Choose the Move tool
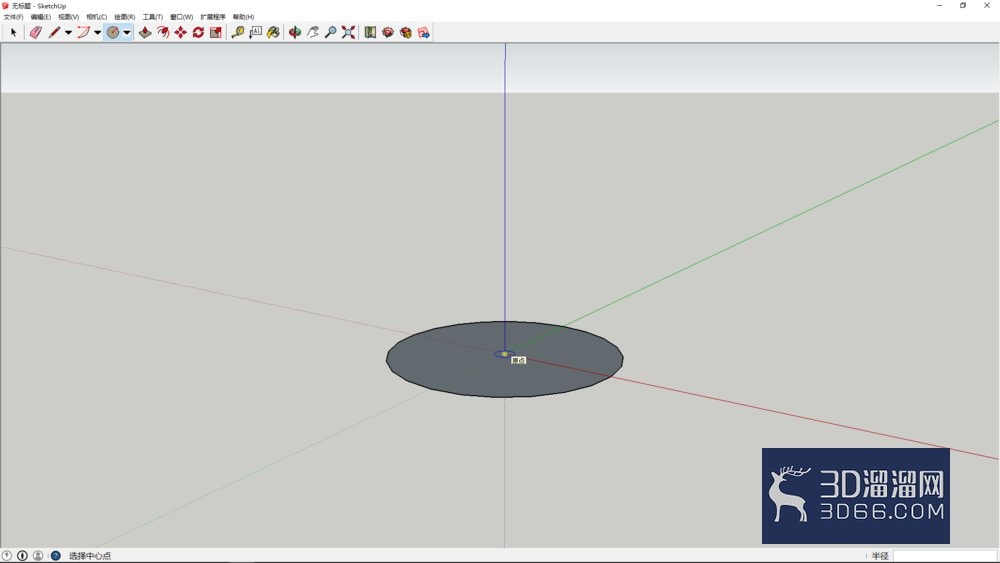 pyautogui.click(x=180, y=32)
